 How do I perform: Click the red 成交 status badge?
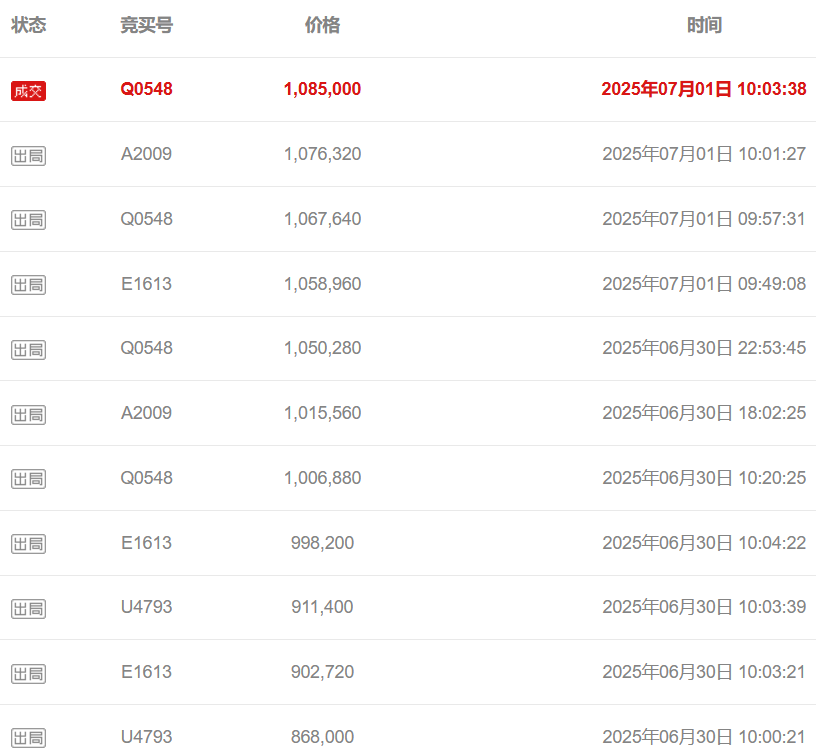(x=29, y=91)
